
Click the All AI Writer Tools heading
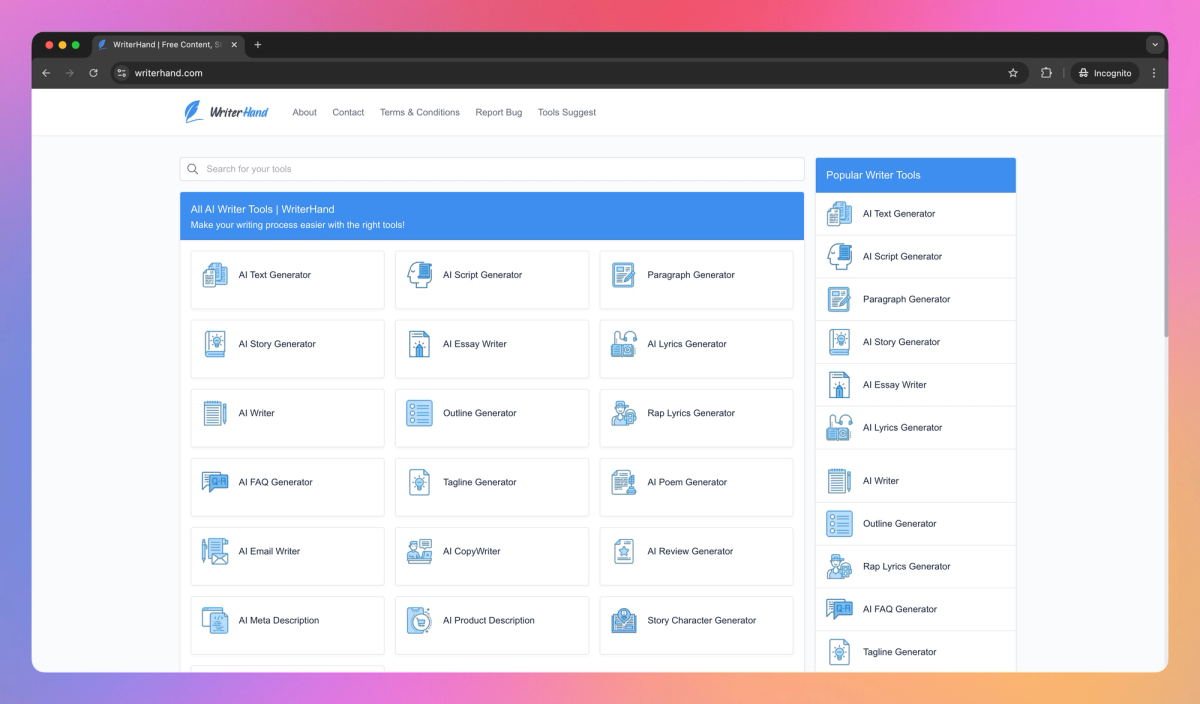tap(263, 210)
